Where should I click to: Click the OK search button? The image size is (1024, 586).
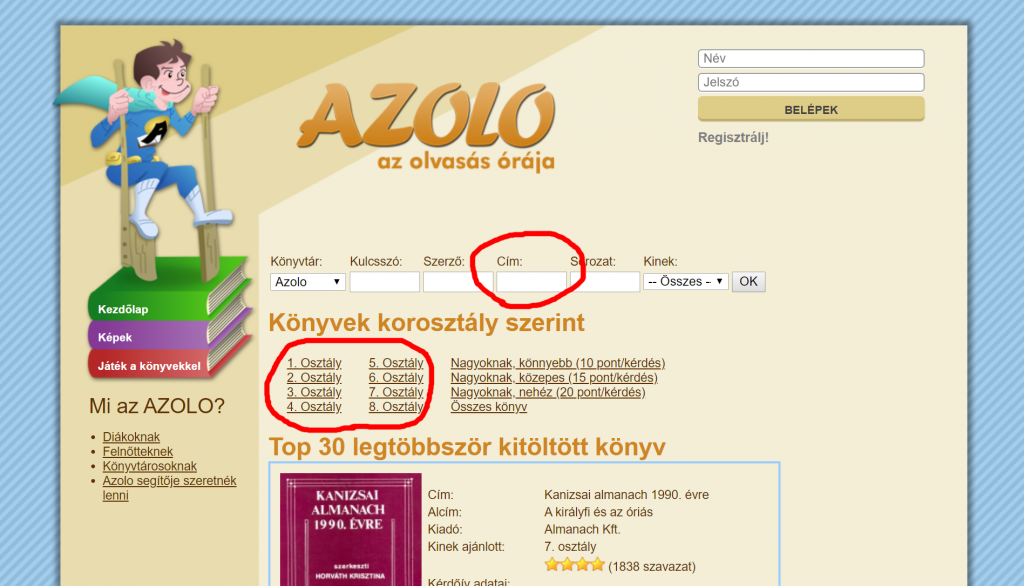(x=748, y=282)
